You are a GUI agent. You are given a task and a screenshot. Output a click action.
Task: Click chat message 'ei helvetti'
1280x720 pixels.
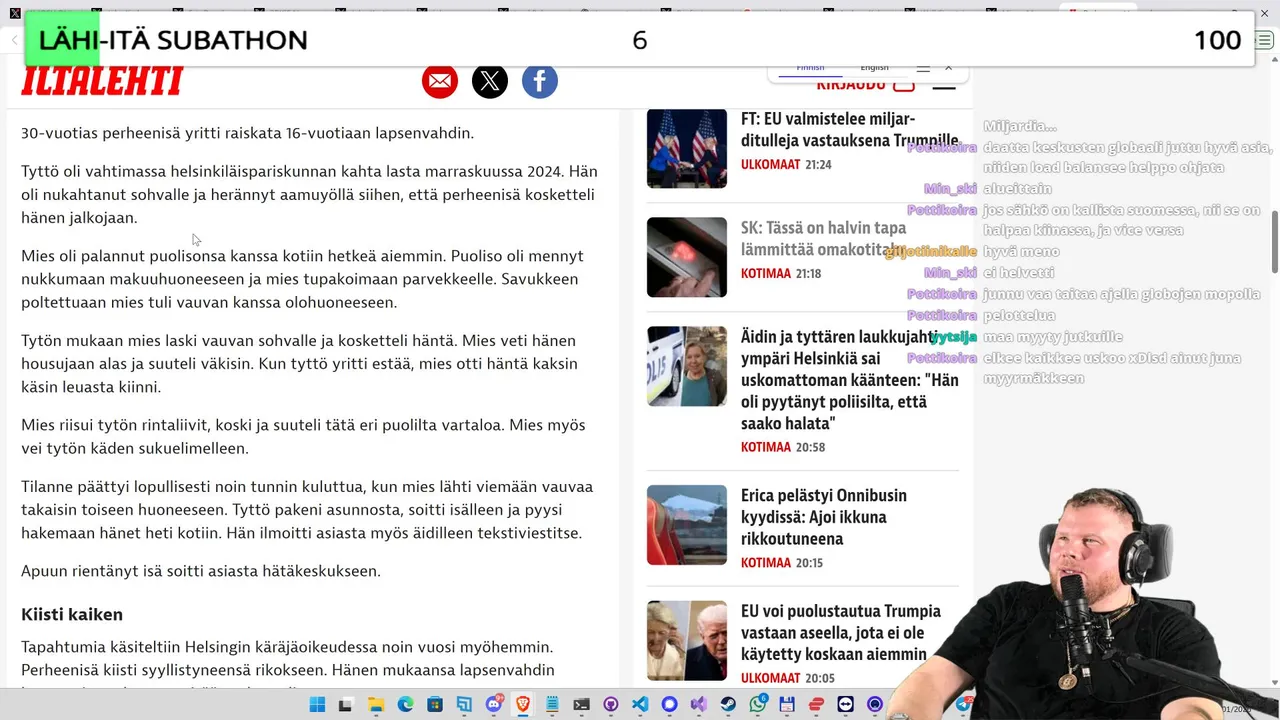(x=1018, y=273)
